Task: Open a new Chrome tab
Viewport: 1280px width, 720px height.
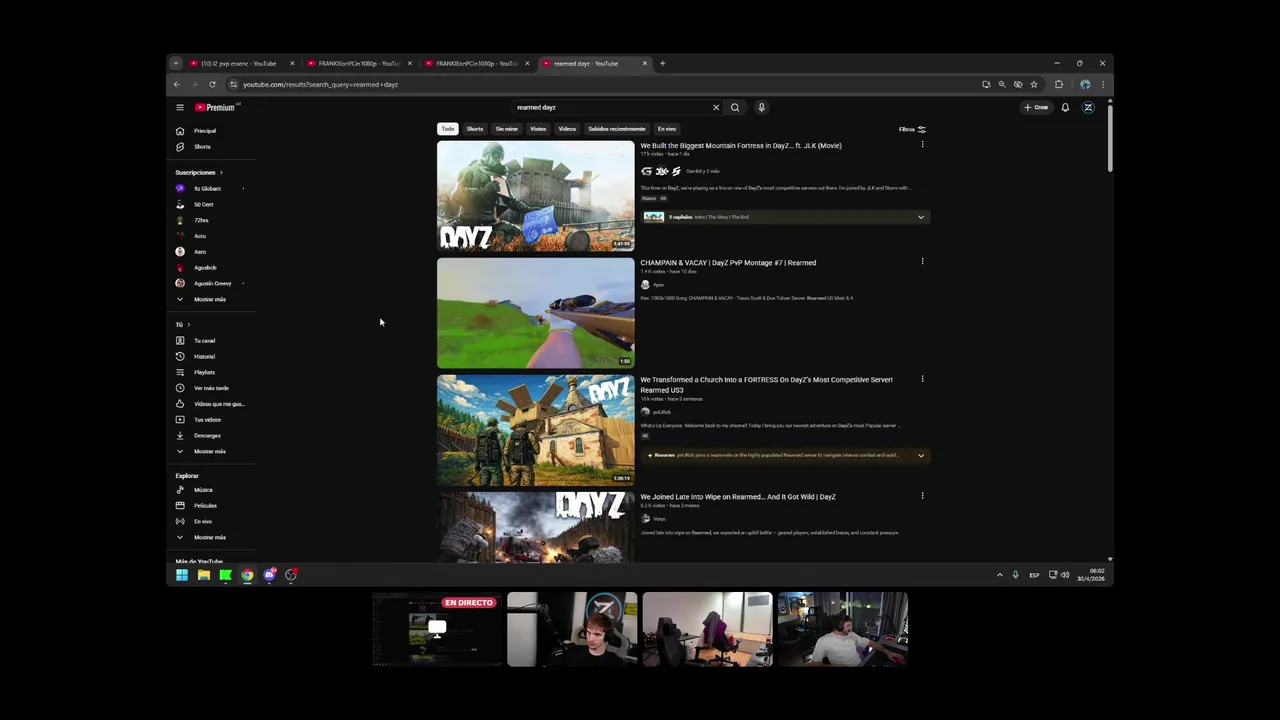Action: click(x=662, y=63)
